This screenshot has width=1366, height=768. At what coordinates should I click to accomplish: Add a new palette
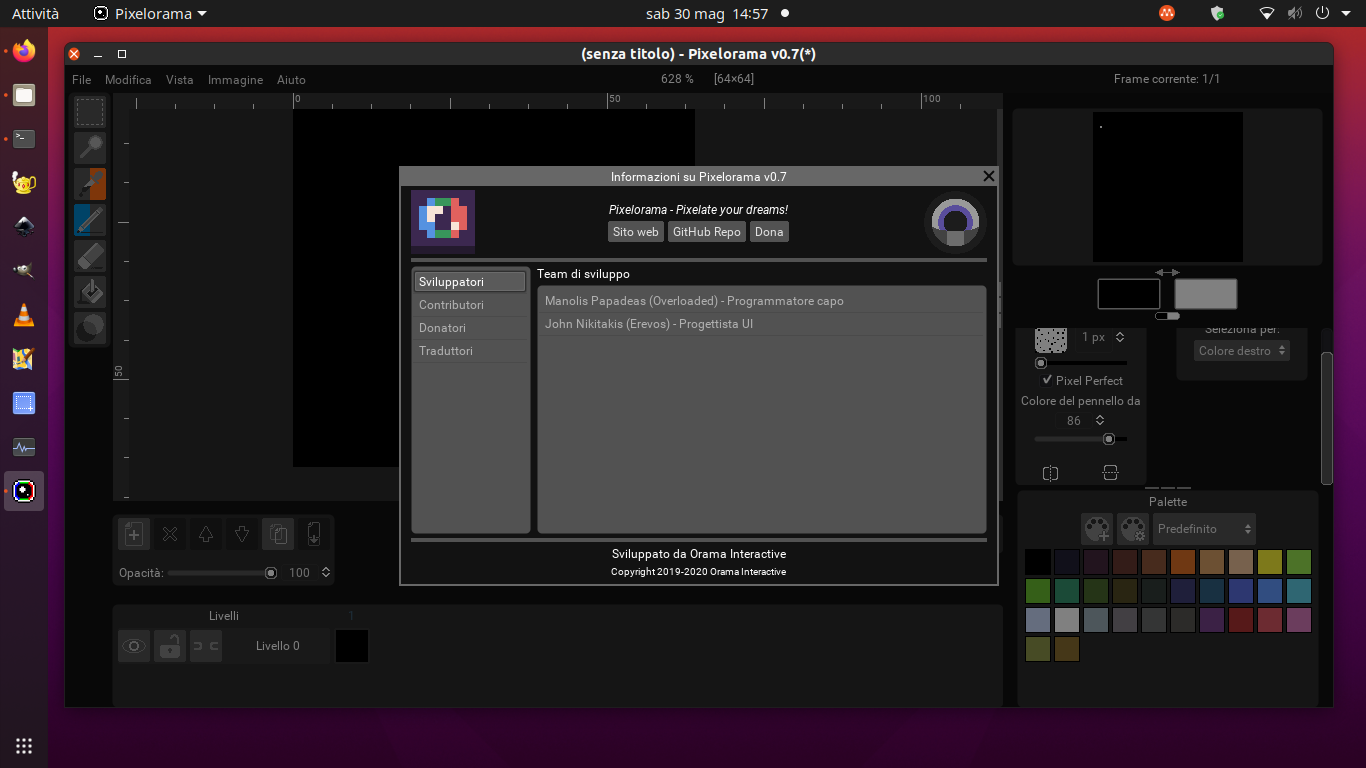(1097, 528)
